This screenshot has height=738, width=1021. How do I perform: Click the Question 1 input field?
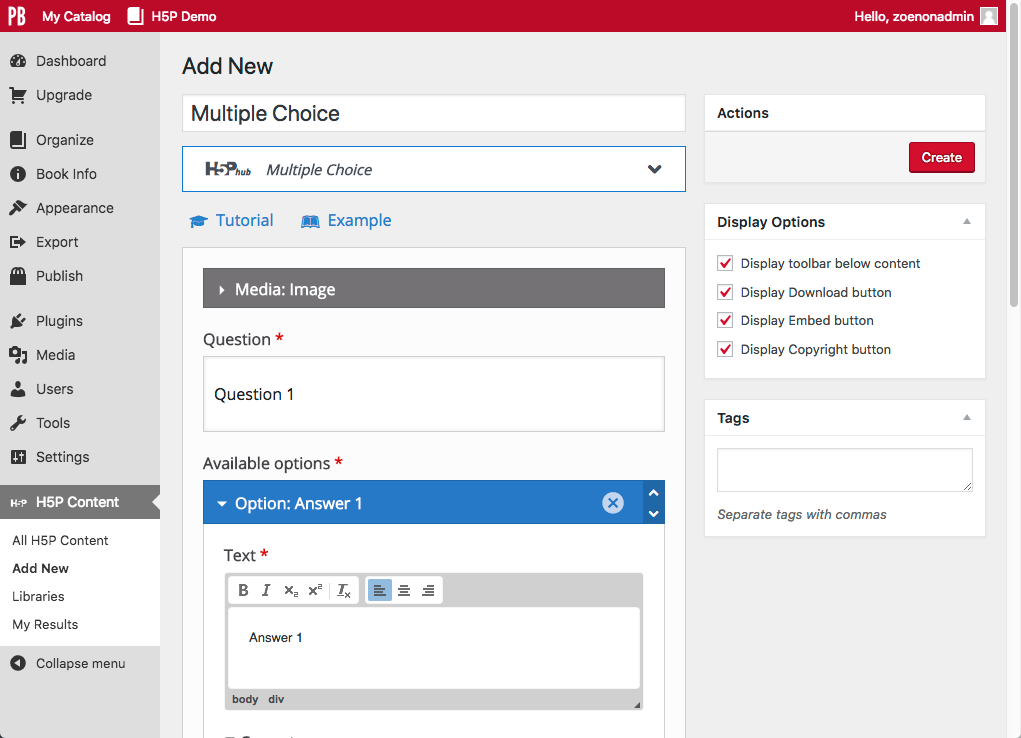pyautogui.click(x=434, y=394)
